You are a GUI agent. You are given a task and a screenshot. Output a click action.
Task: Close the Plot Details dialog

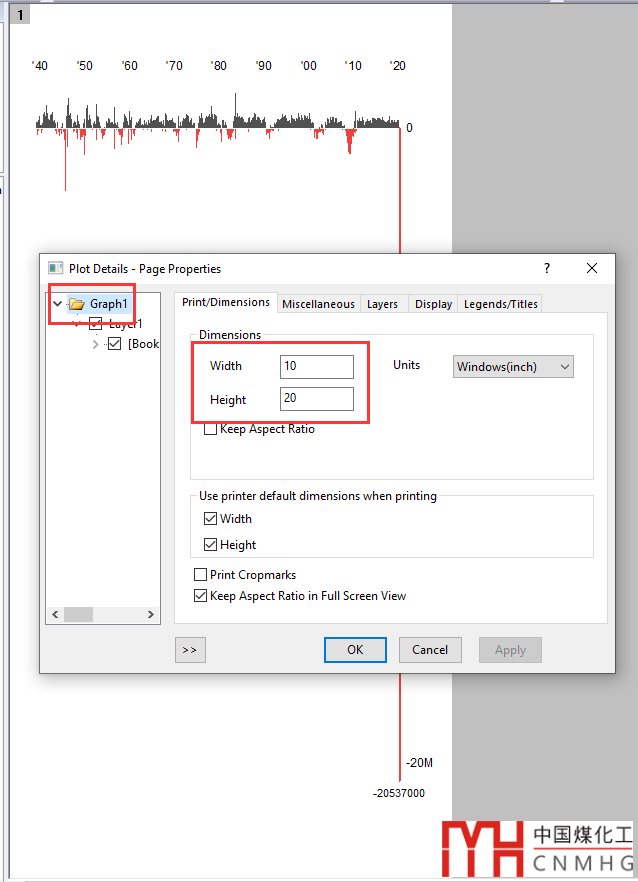pyautogui.click(x=592, y=268)
